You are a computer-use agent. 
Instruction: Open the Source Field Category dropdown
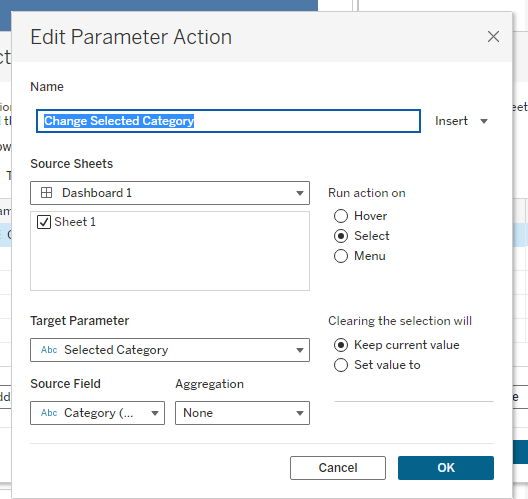[97, 413]
